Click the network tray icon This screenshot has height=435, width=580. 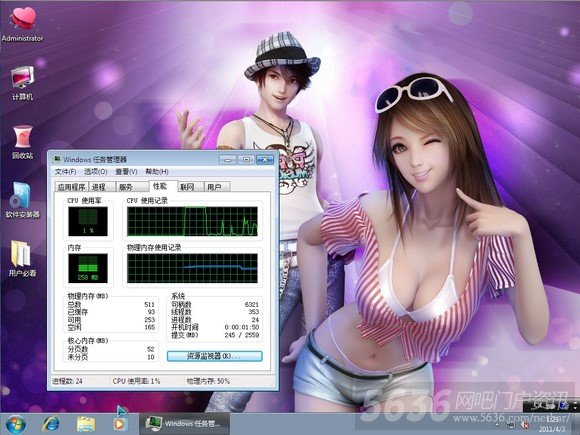[x=512, y=425]
